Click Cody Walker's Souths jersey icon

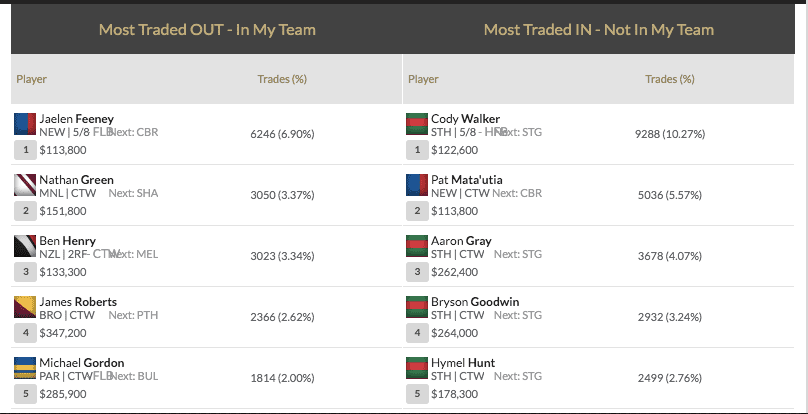tap(417, 124)
